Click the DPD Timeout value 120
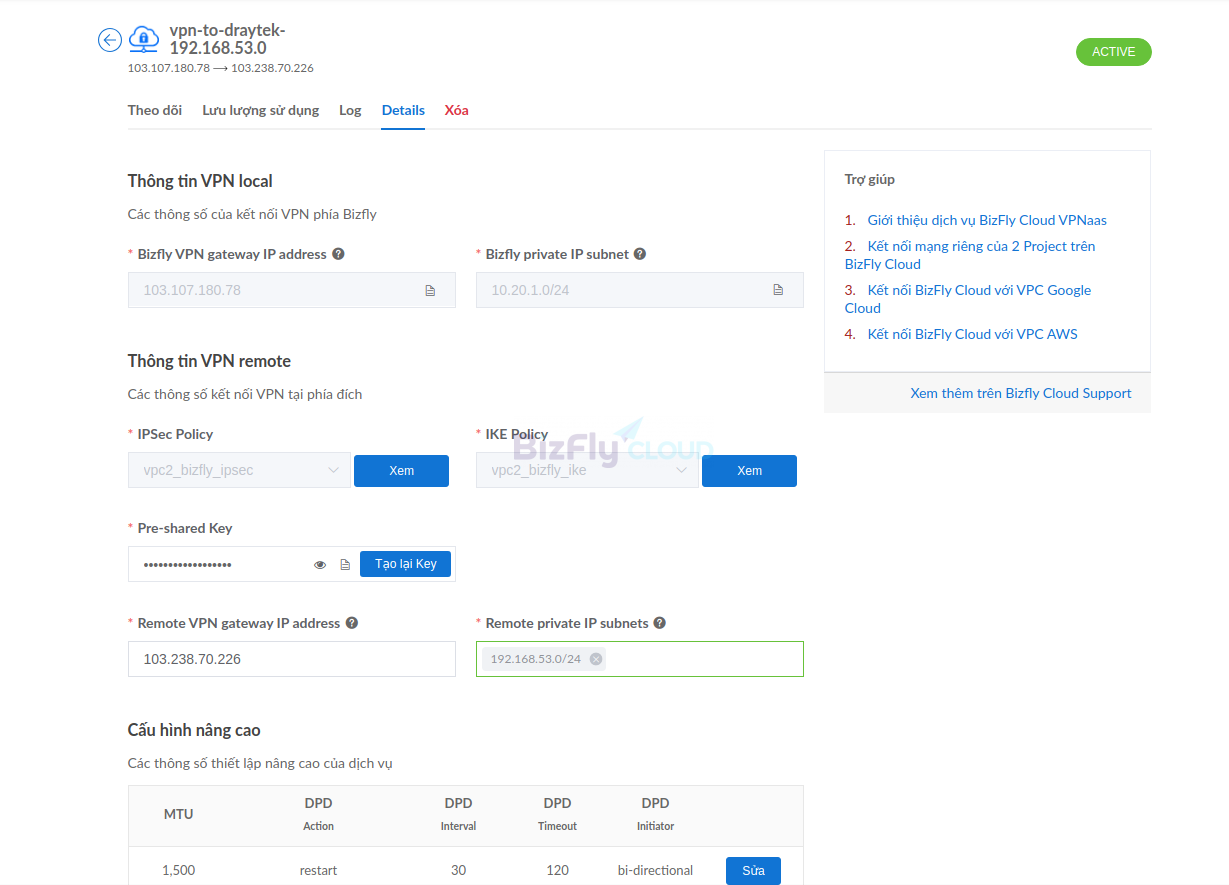1229x885 pixels. click(x=557, y=870)
